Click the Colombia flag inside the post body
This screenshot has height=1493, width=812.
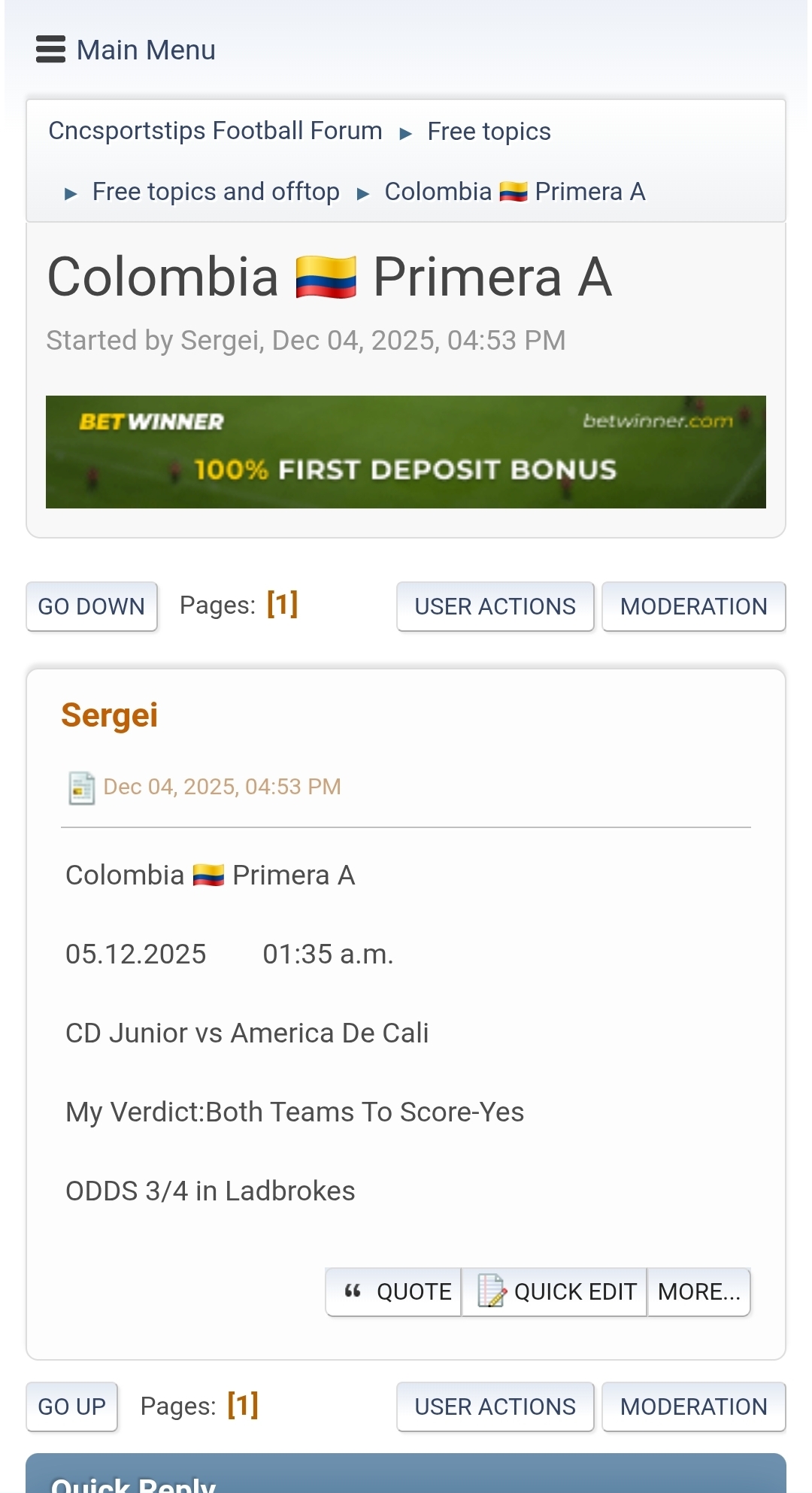tap(208, 875)
